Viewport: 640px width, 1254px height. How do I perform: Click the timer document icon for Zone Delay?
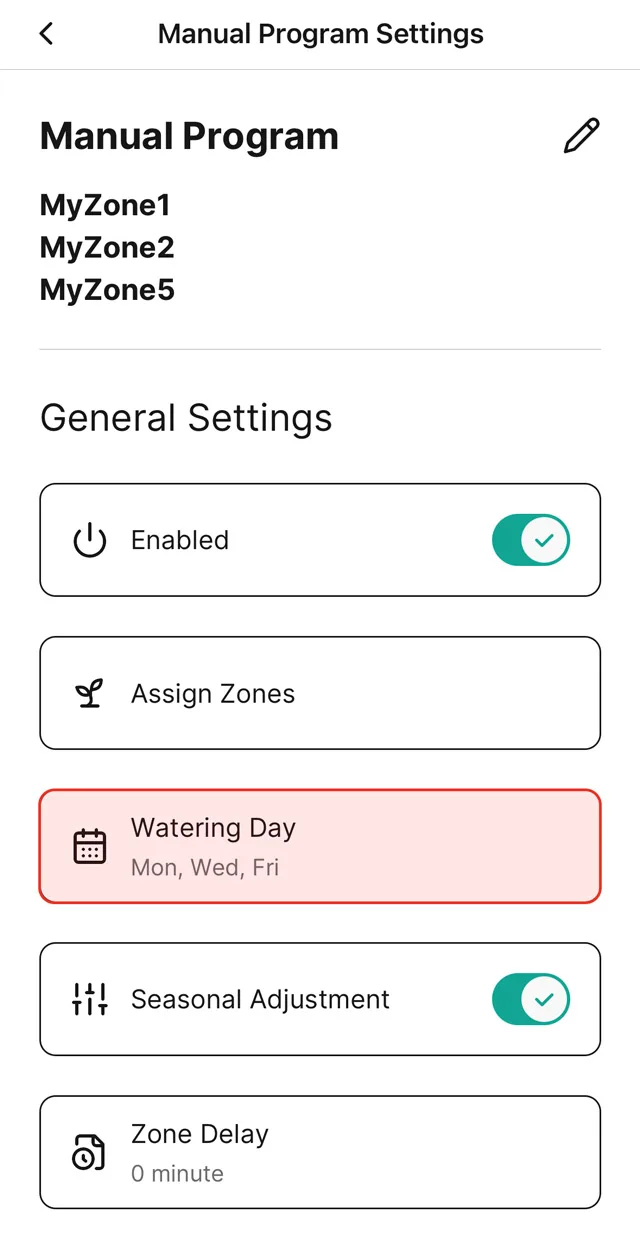pyautogui.click(x=90, y=1152)
